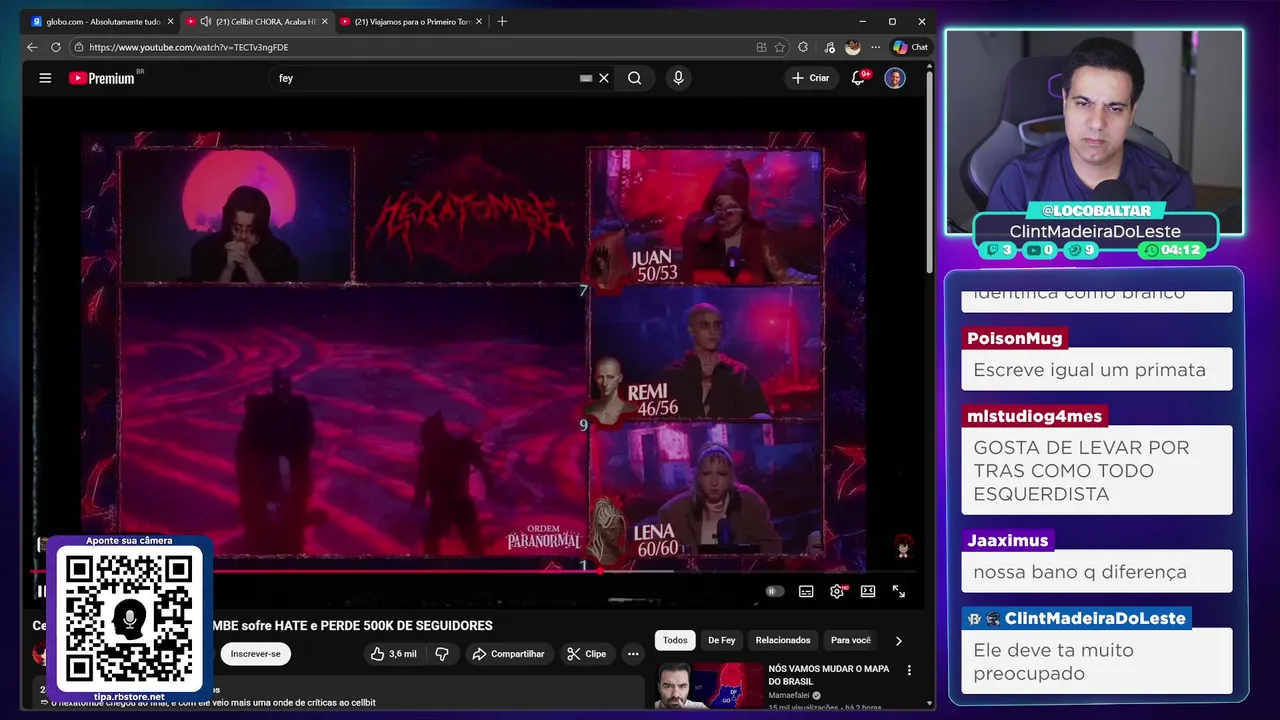Screen dimensions: 1280x720
Task: Open the NÓS VAMOS MUDAR O MAPA DO BRASIL title
Action: [828, 675]
